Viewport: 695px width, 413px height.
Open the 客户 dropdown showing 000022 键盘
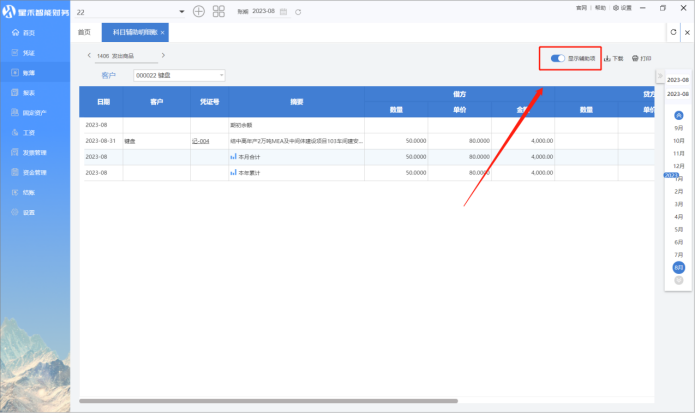tap(178, 75)
